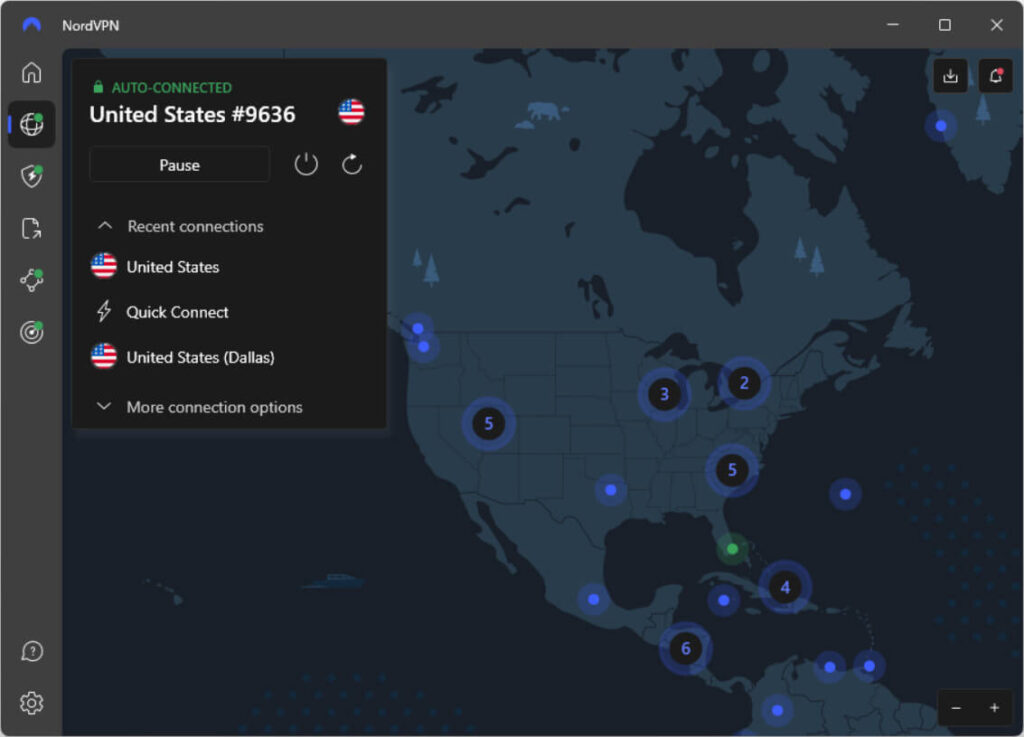Viewport: 1024px width, 737px height.
Task: Click the Bermuda server dot in Atlantic
Action: tap(845, 494)
